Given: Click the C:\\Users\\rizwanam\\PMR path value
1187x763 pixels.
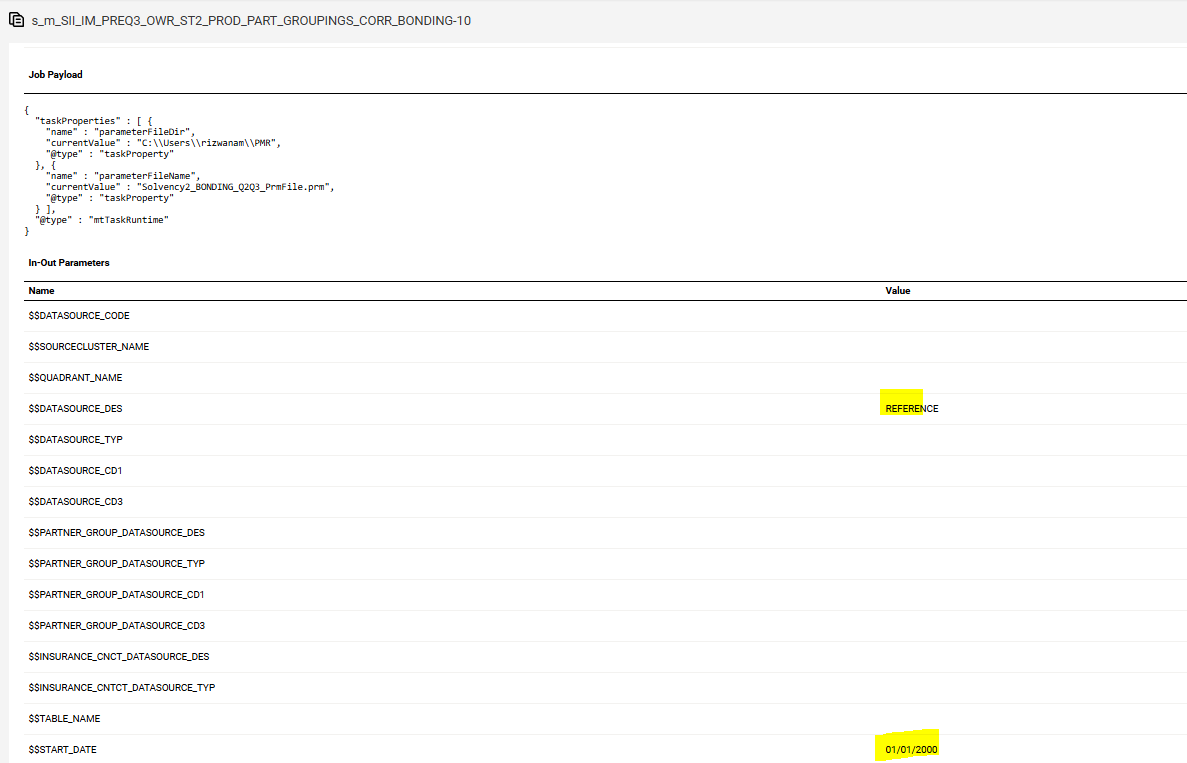Looking at the screenshot, I should coord(209,143).
